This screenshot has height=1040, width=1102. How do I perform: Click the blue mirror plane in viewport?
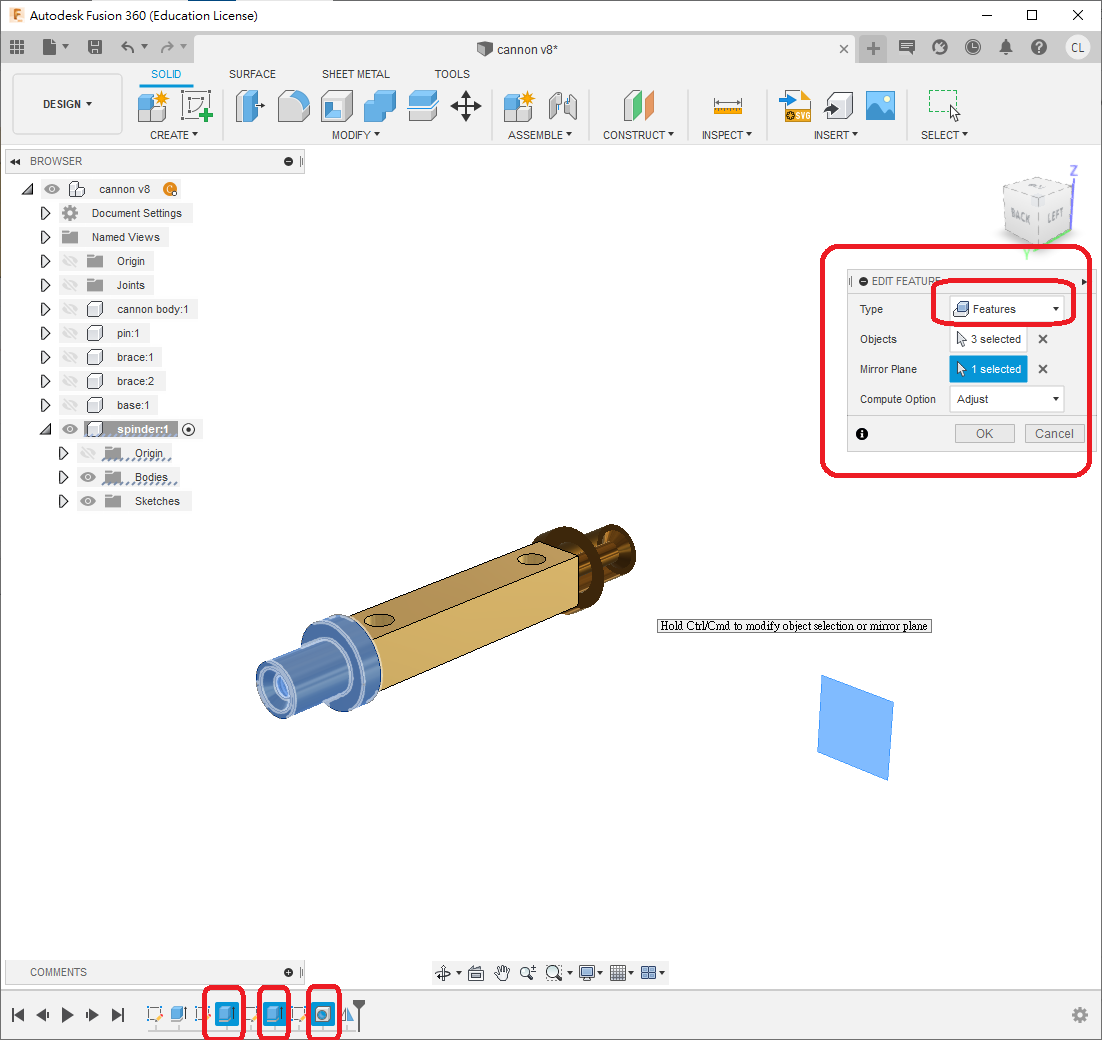tap(854, 726)
